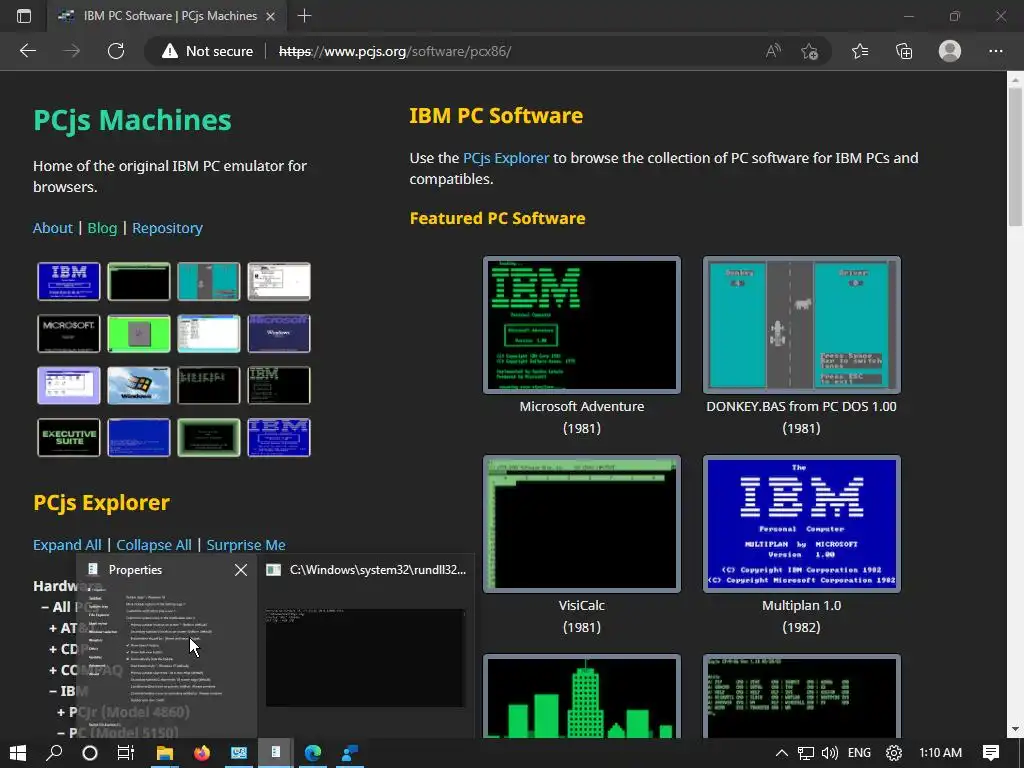1024x768 pixels.
Task: Click Expand All in PCjs Explorer
Action: click(x=67, y=545)
